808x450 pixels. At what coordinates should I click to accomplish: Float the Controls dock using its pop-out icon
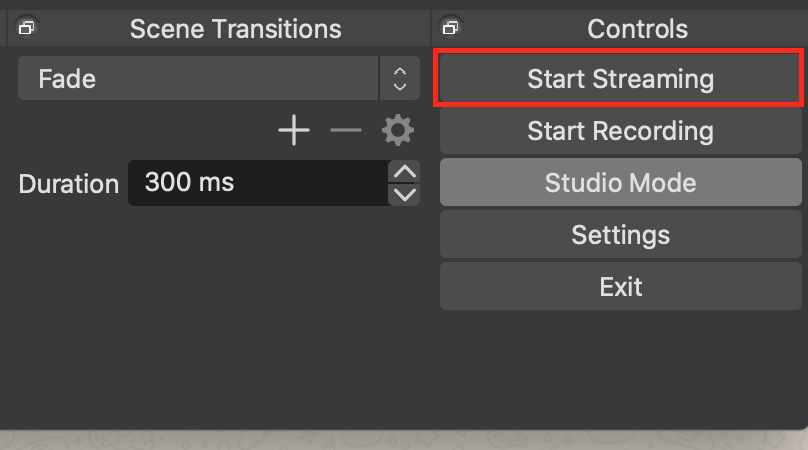tap(450, 27)
